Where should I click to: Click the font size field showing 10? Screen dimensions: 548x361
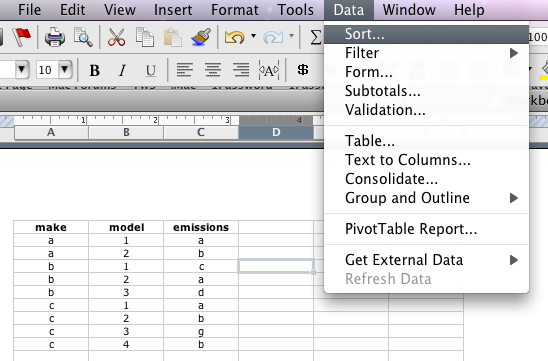[x=47, y=70]
